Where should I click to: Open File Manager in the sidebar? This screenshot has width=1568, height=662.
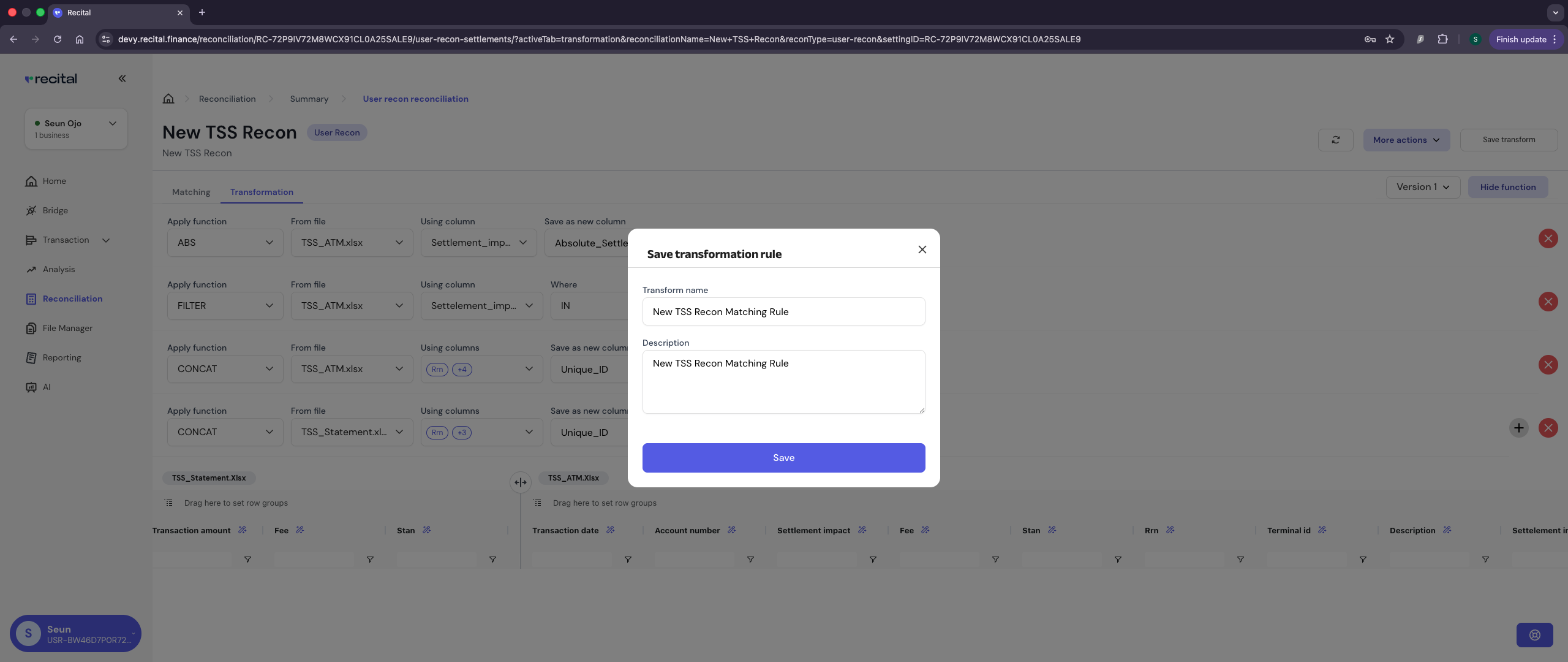point(67,328)
